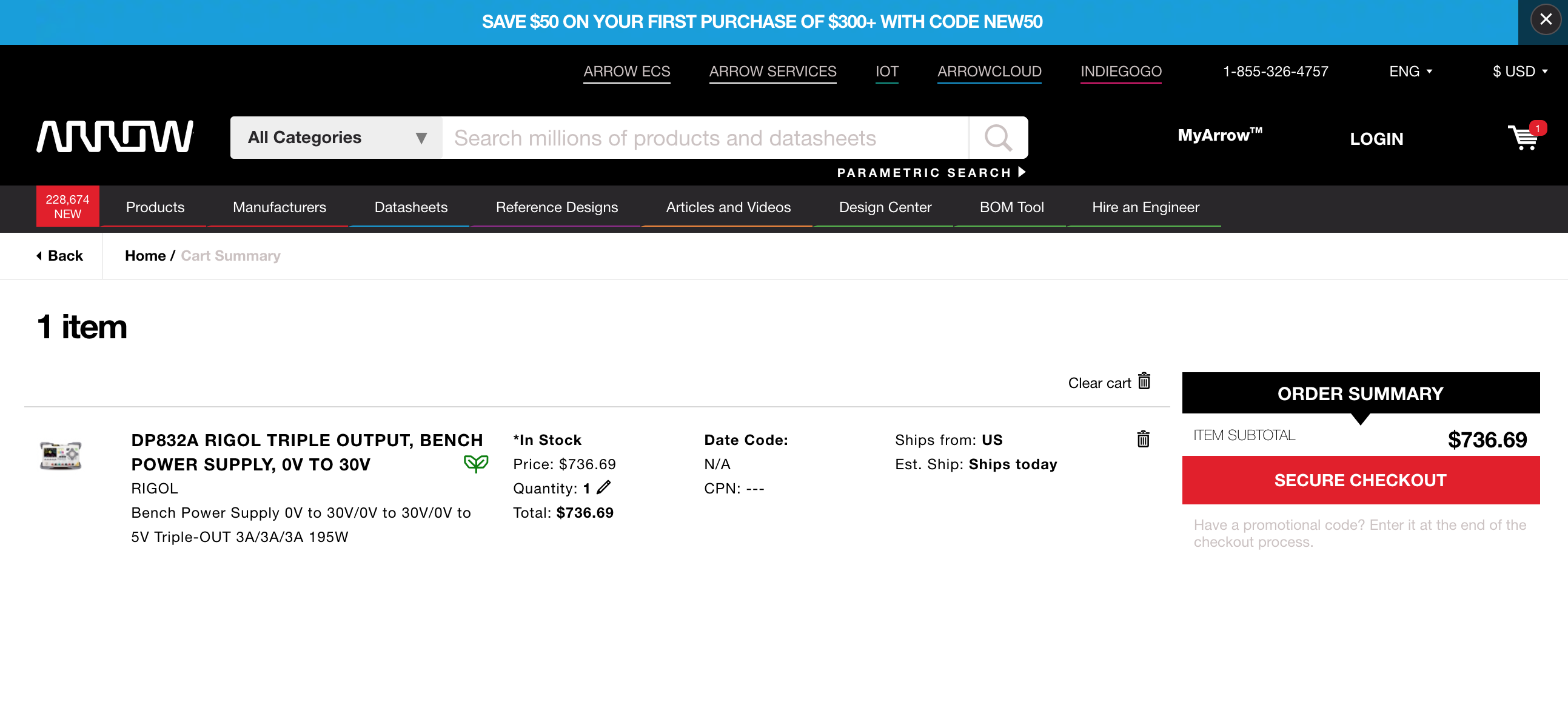
Task: Edit quantity using the pencil icon
Action: 603,487
